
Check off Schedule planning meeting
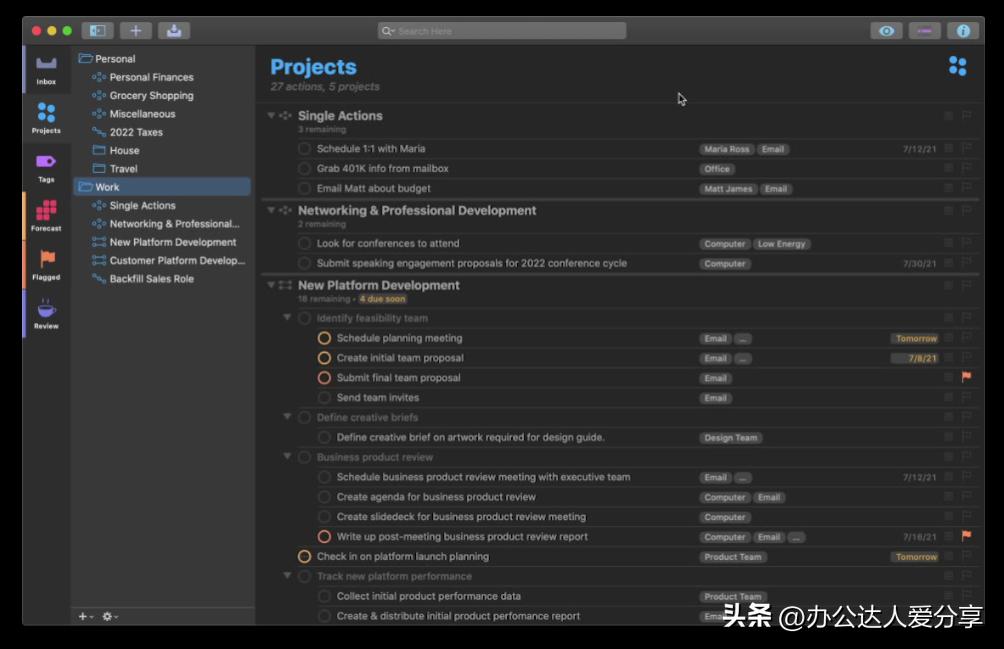point(324,338)
